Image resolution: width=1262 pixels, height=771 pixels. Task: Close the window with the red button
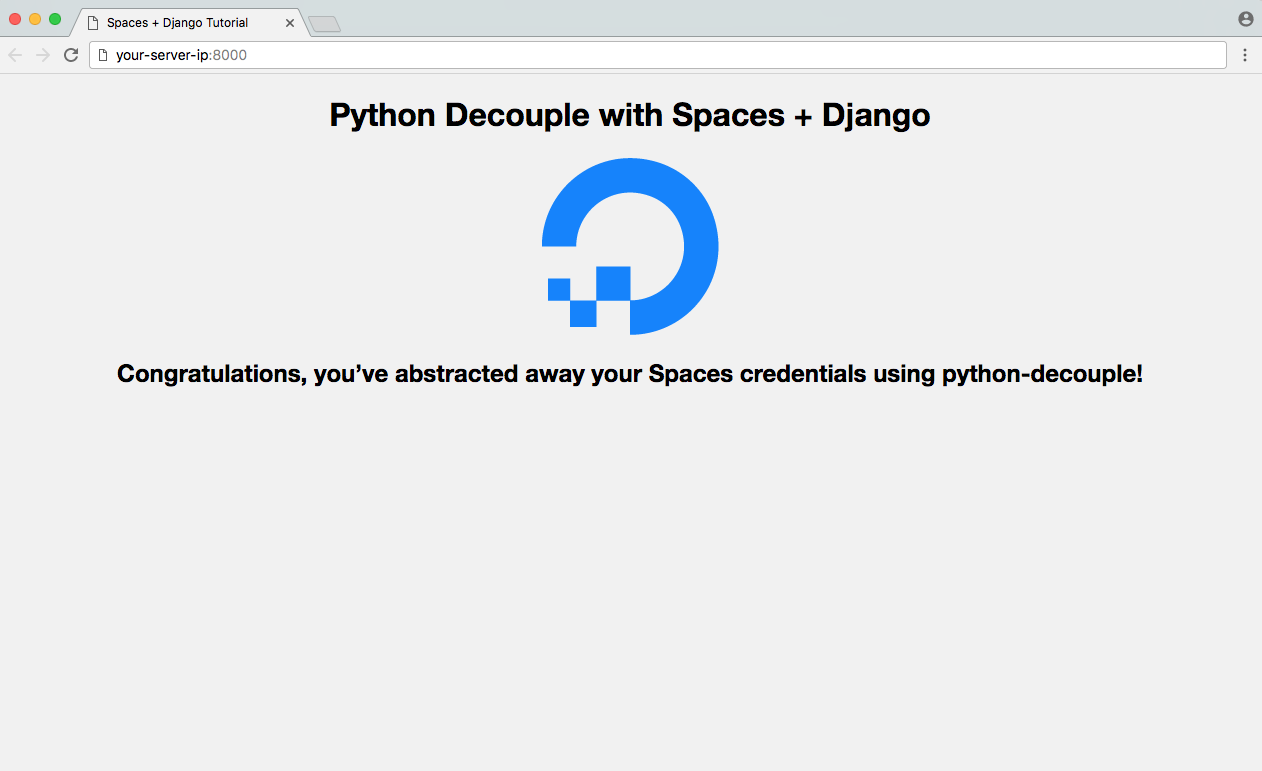pos(15,19)
